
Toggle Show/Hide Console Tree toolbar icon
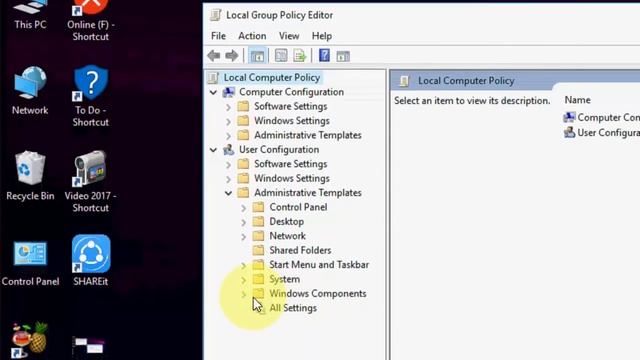(257, 56)
